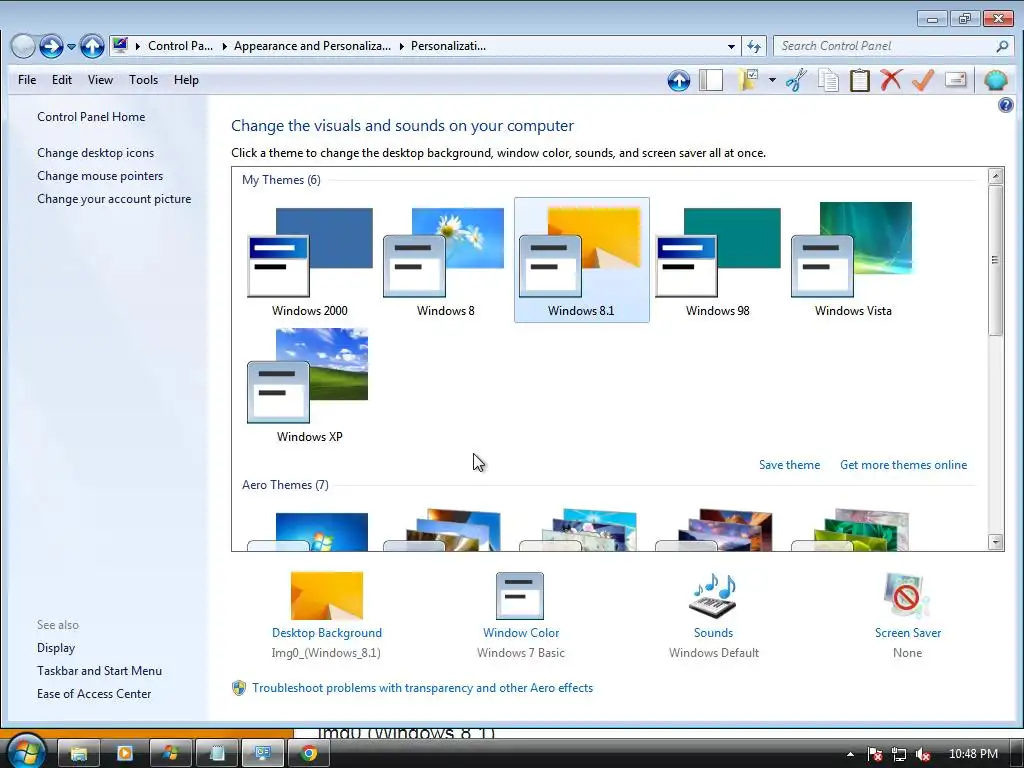Click the search magnifier icon
Viewport: 1024px width, 768px height.
pos(1002,46)
